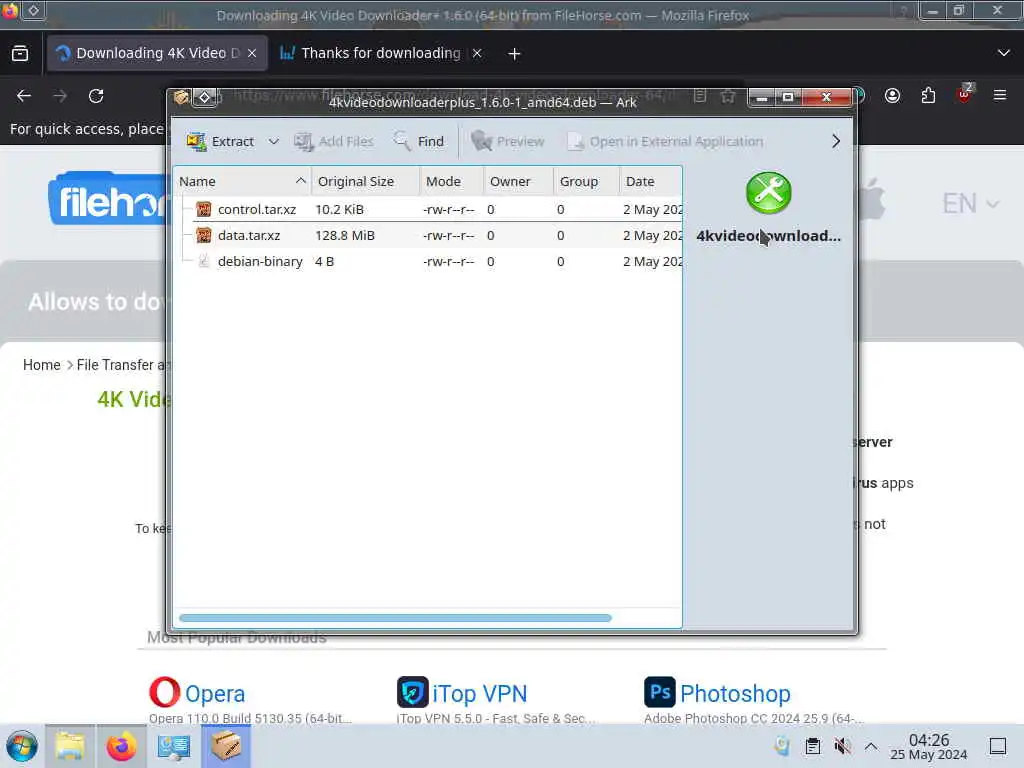Click the data.tar.xz archive icon

point(204,235)
